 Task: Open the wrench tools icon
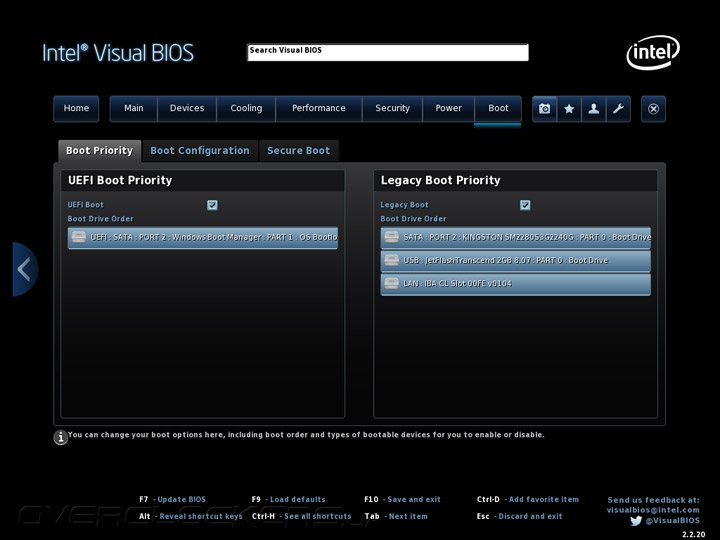pos(618,109)
